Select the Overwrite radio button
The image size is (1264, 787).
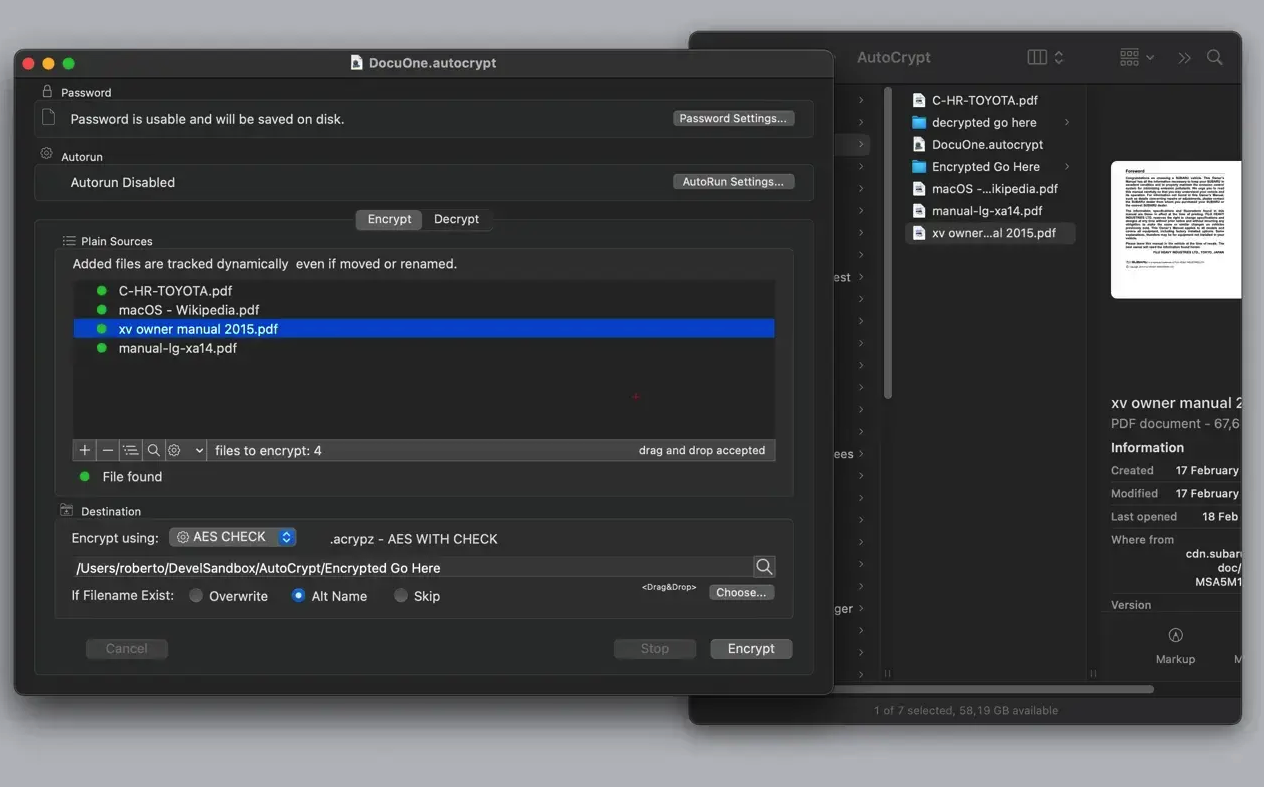(x=196, y=595)
